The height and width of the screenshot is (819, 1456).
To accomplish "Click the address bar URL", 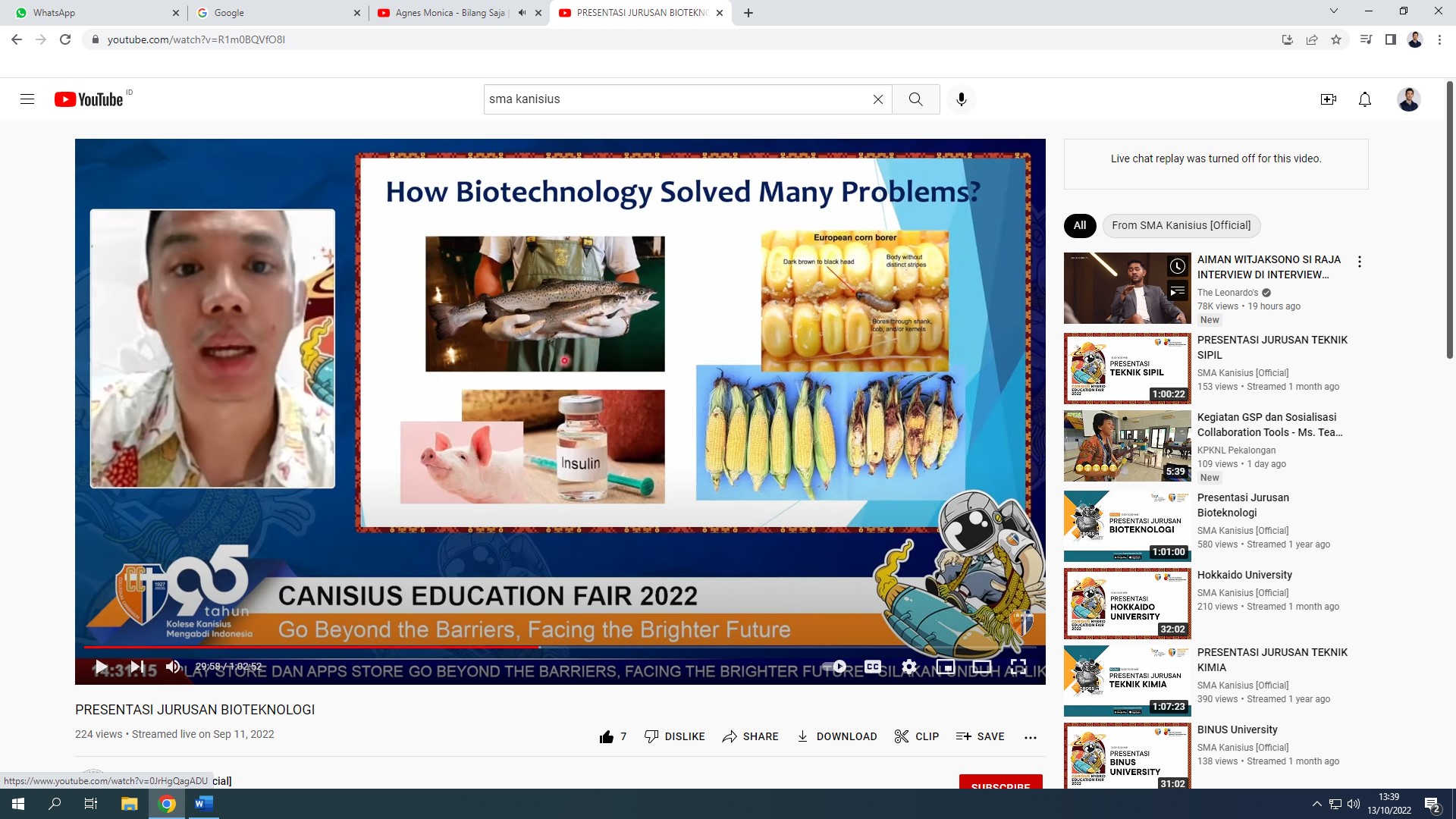I will (196, 39).
